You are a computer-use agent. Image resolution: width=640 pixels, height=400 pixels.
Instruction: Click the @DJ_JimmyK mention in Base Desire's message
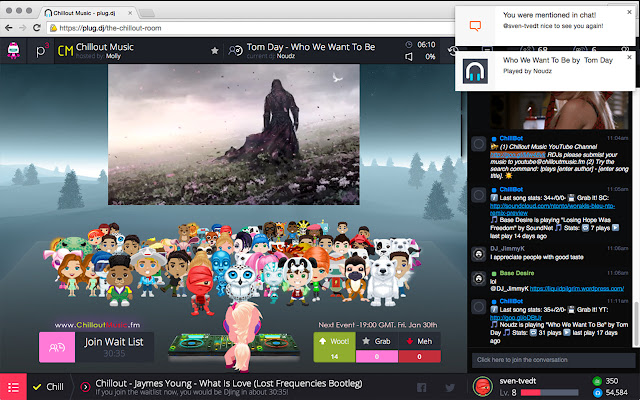(x=509, y=289)
